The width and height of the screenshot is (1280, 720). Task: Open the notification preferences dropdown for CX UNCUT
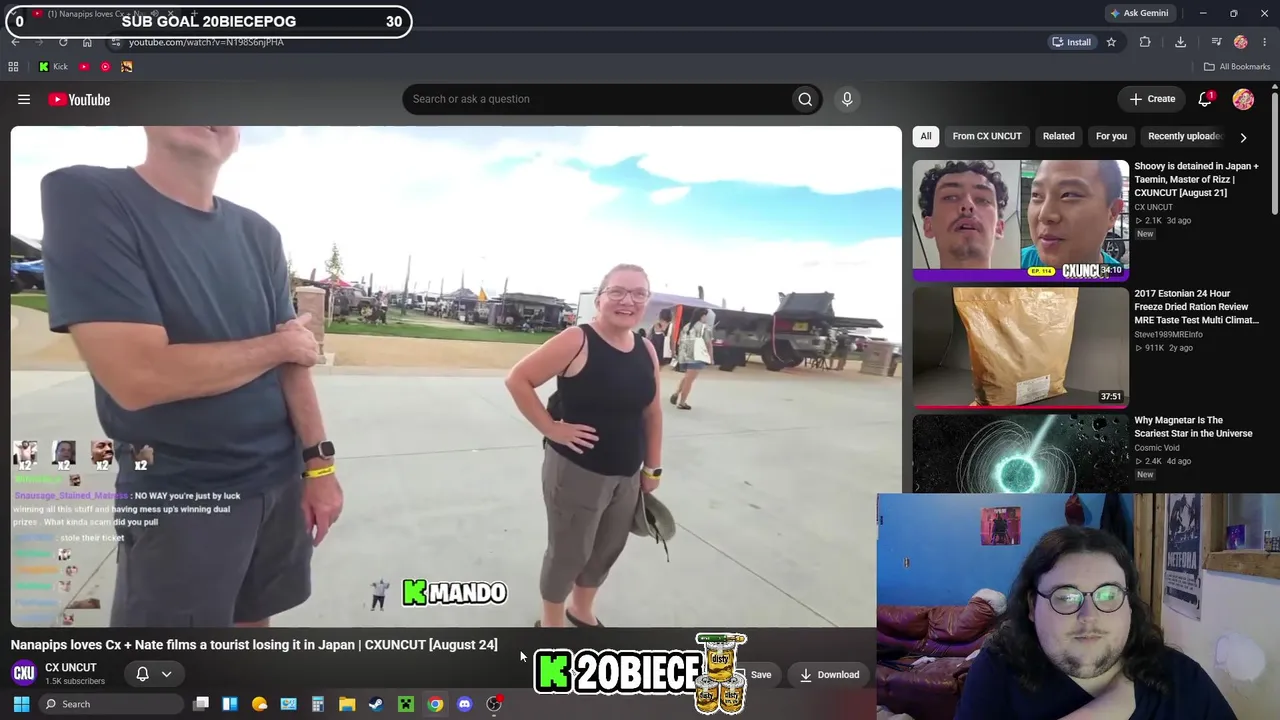(154, 674)
